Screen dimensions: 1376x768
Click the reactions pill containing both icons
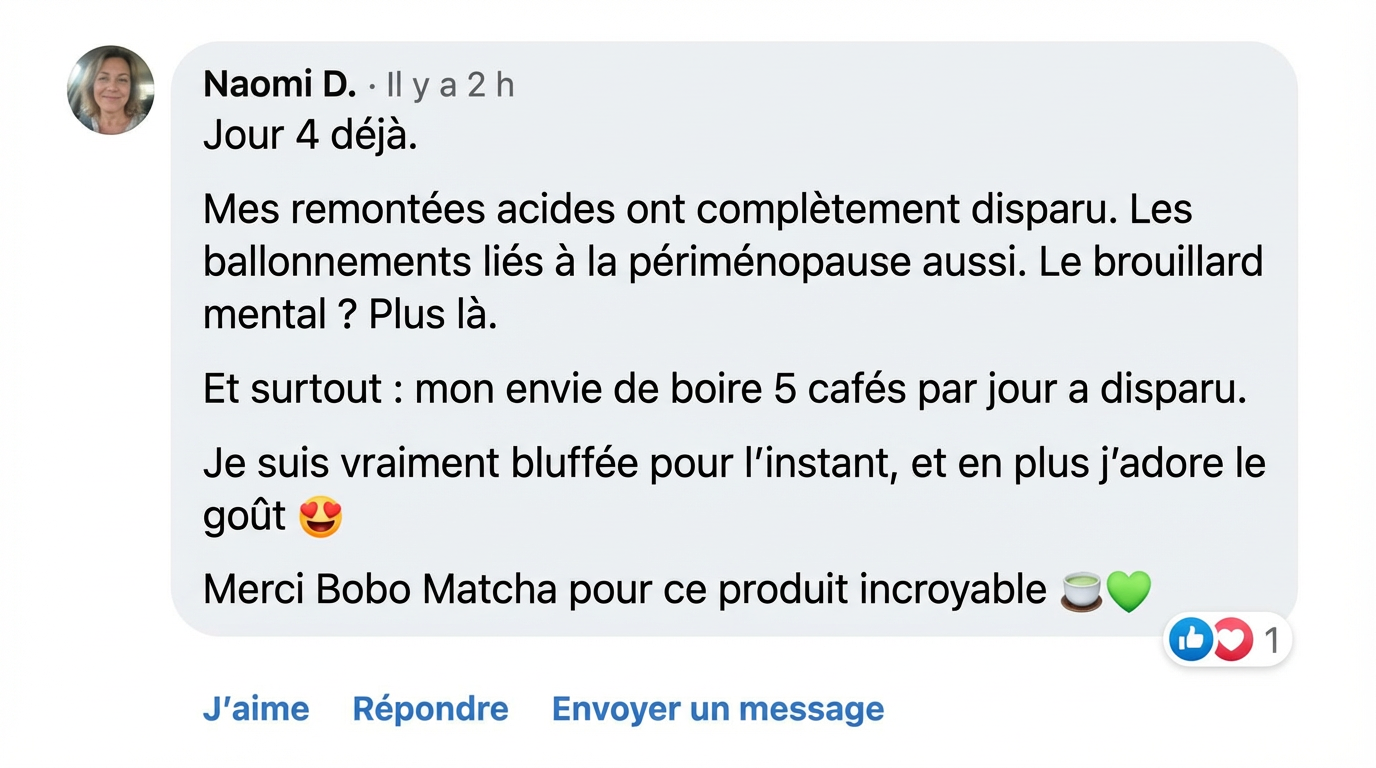[1227, 639]
